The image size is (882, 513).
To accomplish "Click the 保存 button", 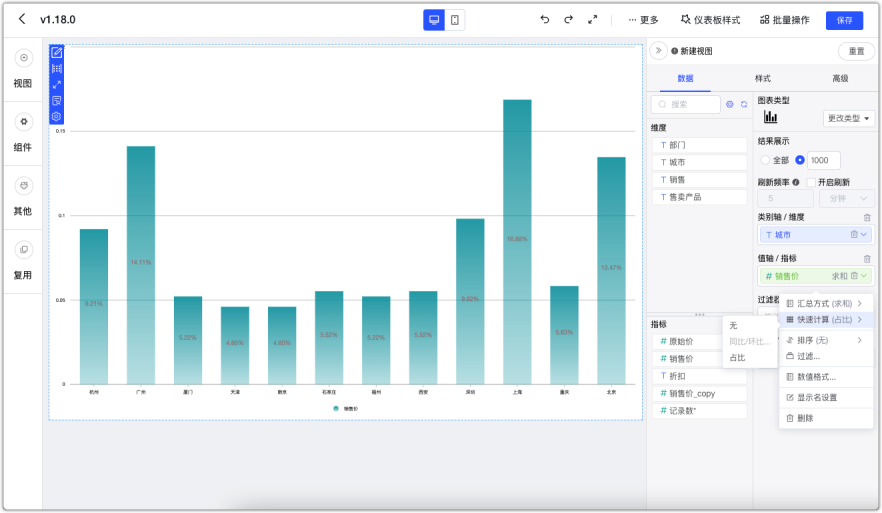I will tap(844, 20).
